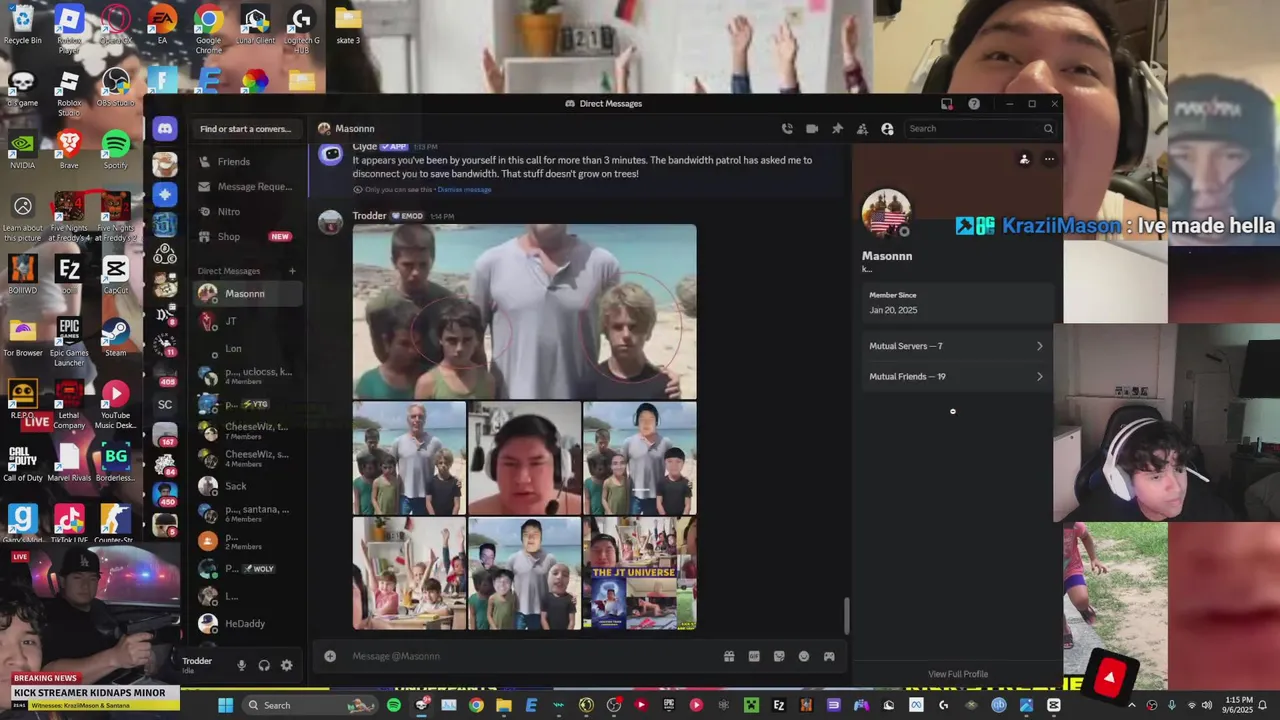
Task: Open the Sack direct message
Action: (x=246, y=486)
